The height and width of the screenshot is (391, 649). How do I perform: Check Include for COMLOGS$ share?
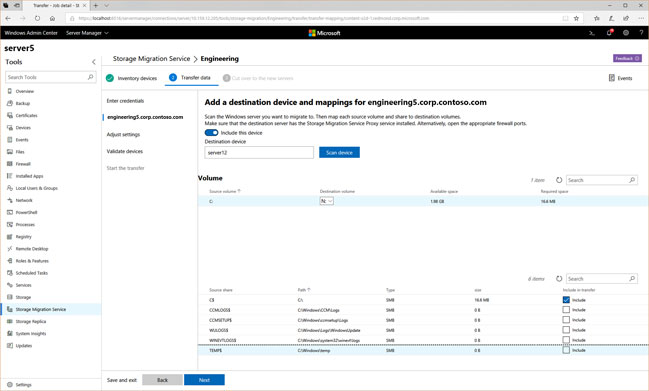point(566,310)
